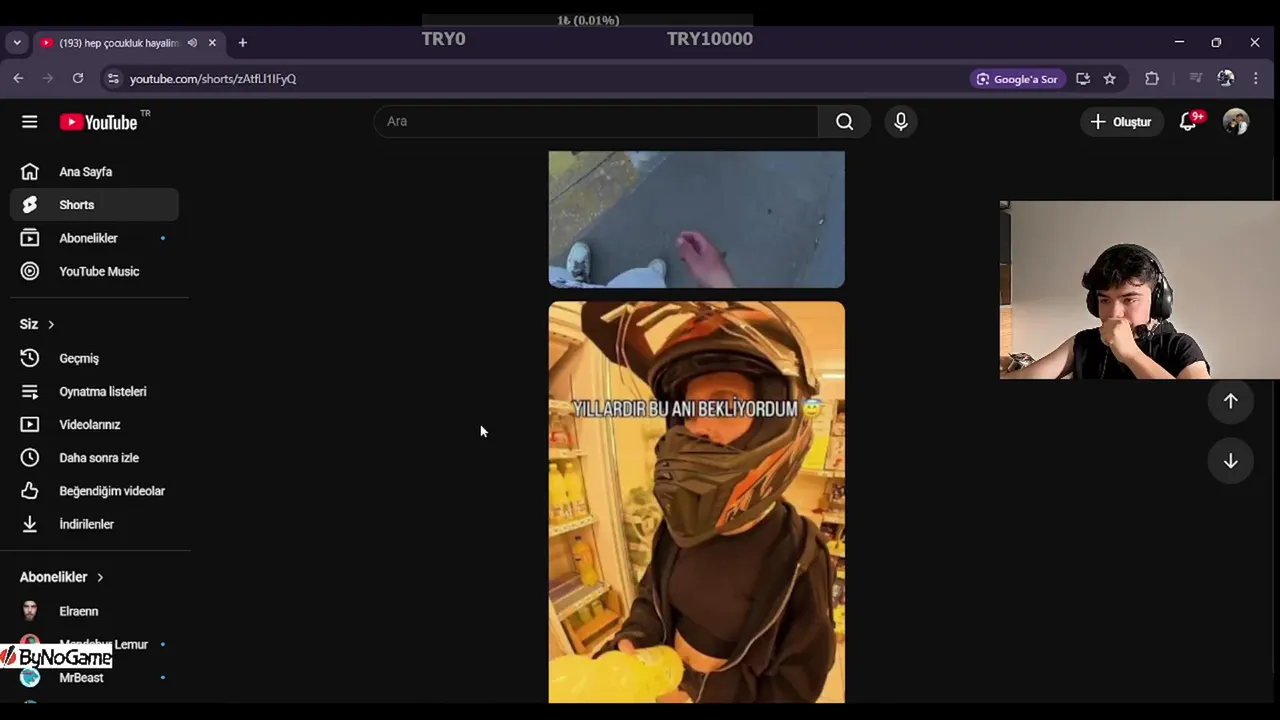Image resolution: width=1280 pixels, height=720 pixels.
Task: Click the YouTube logo
Action: (x=98, y=122)
